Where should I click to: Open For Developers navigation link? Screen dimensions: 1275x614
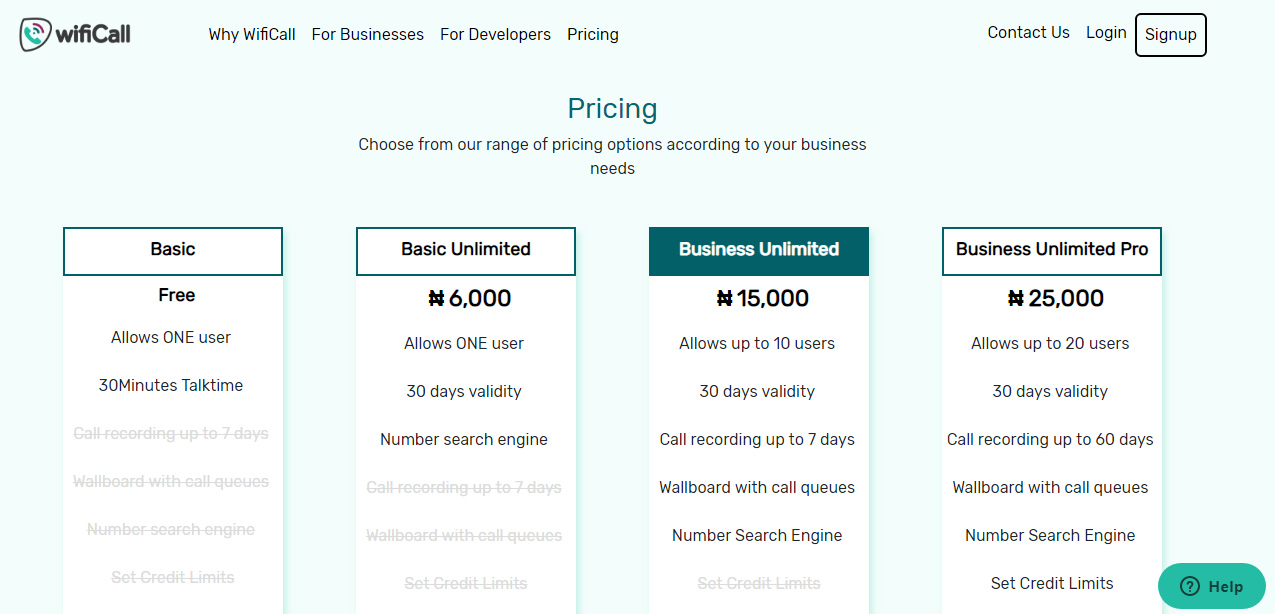click(495, 34)
